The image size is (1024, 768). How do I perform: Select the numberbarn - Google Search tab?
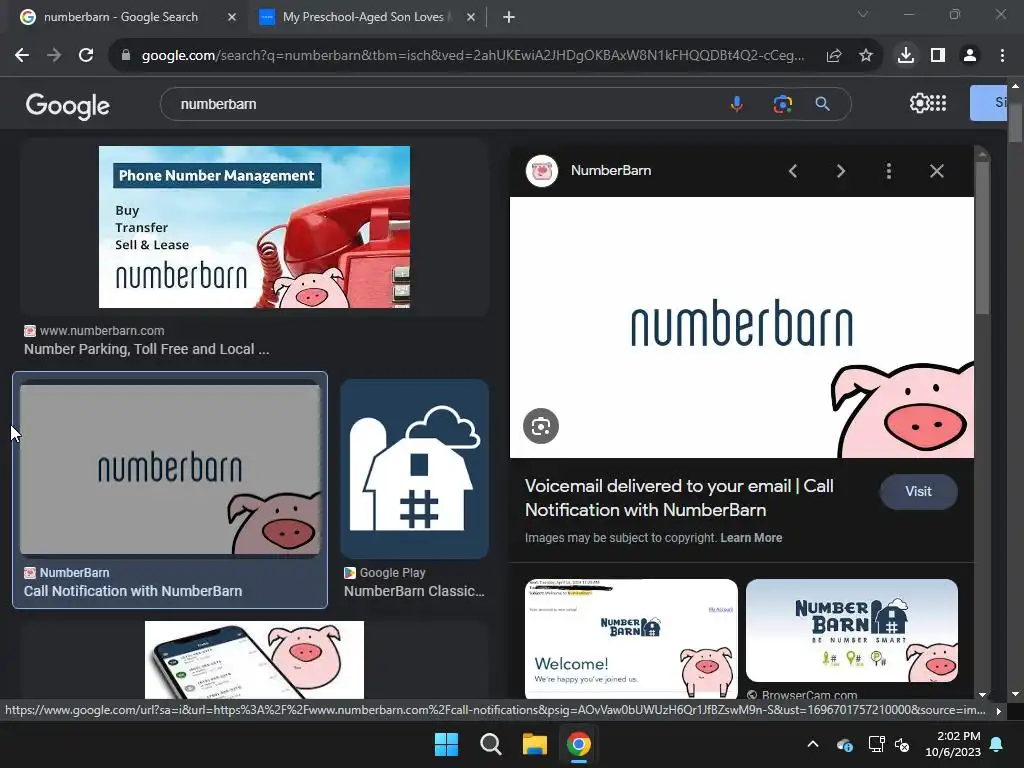coord(120,17)
